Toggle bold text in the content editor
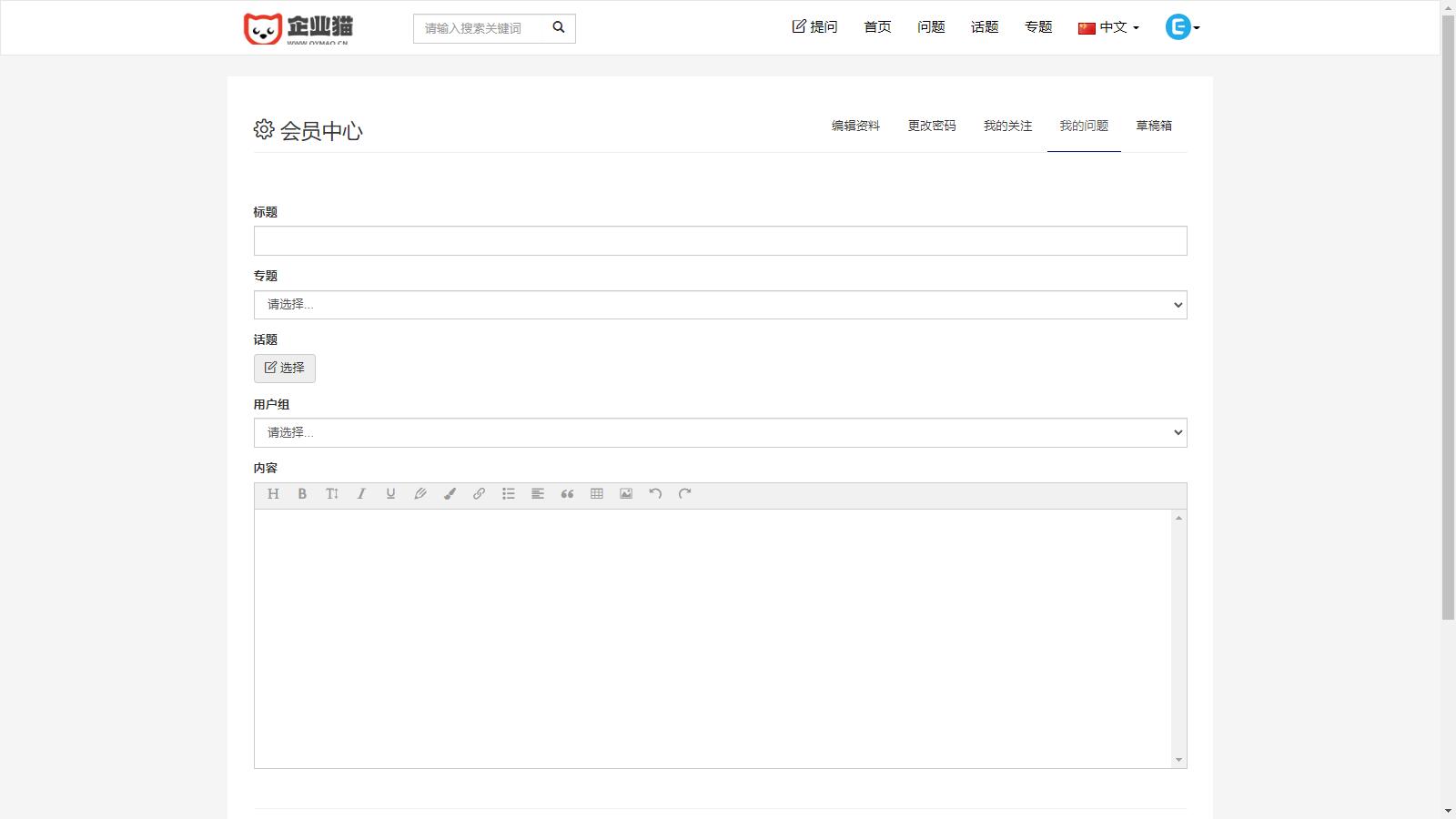This screenshot has width=1456, height=819. coord(302,494)
